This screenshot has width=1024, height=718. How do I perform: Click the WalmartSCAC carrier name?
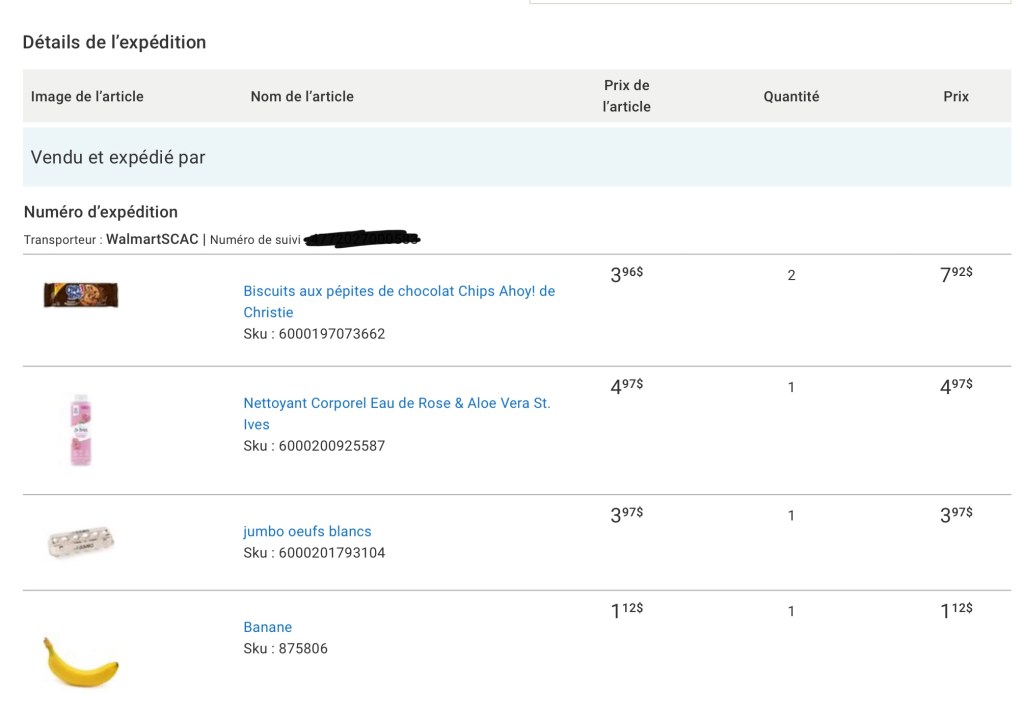tap(152, 240)
